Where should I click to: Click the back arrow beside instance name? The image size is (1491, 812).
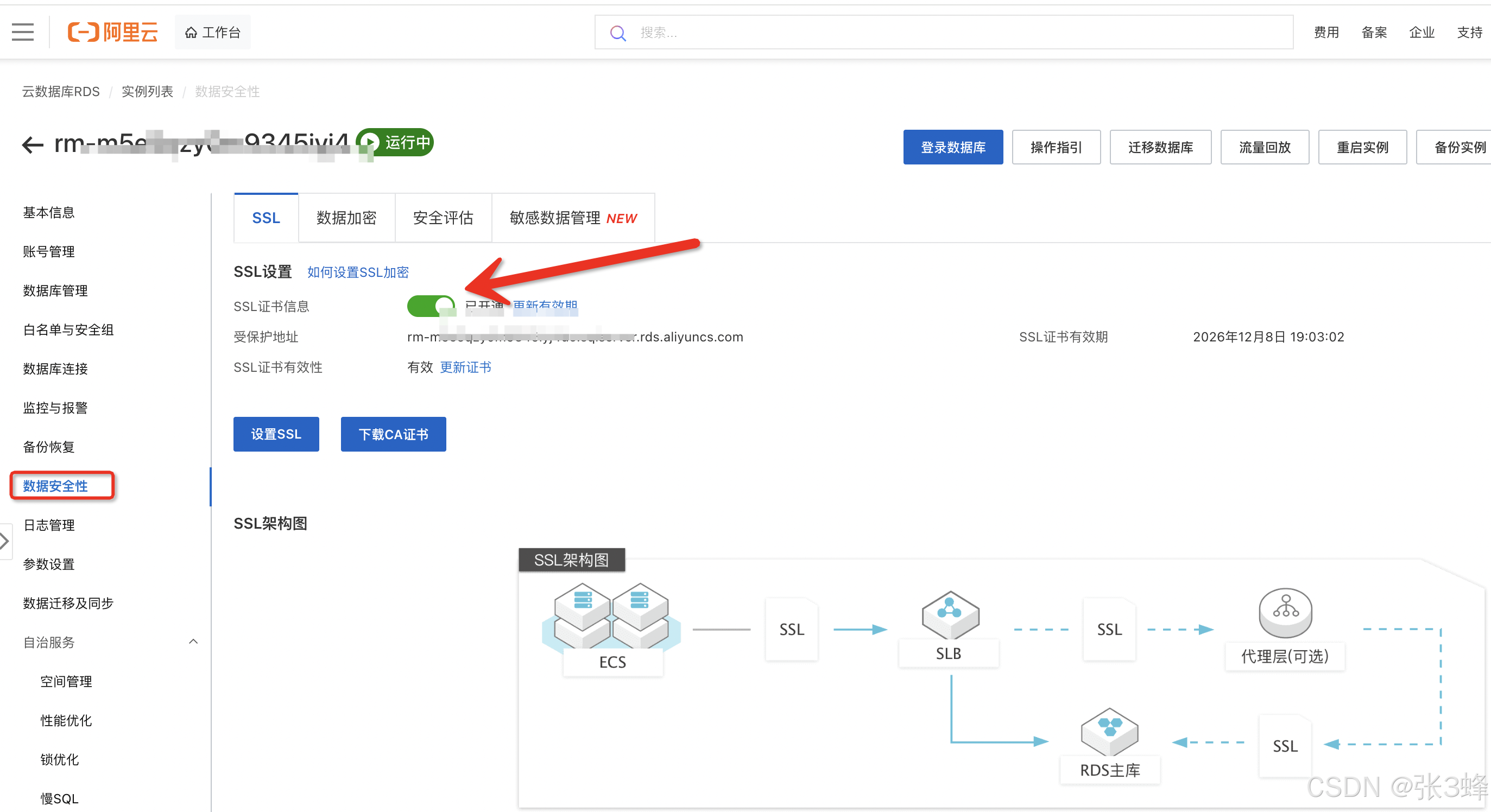(33, 144)
